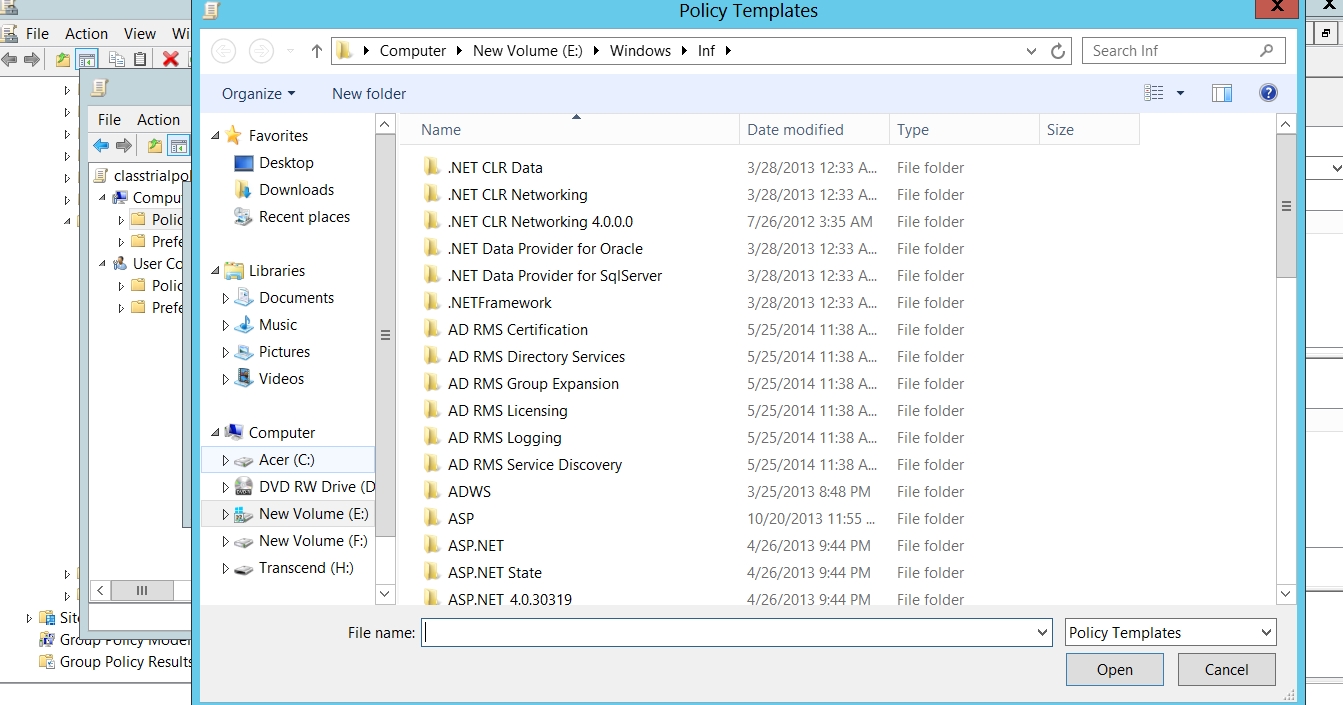Click the file list vertical scrollbar thumb
This screenshot has height=705, width=1343.
pos(1286,206)
